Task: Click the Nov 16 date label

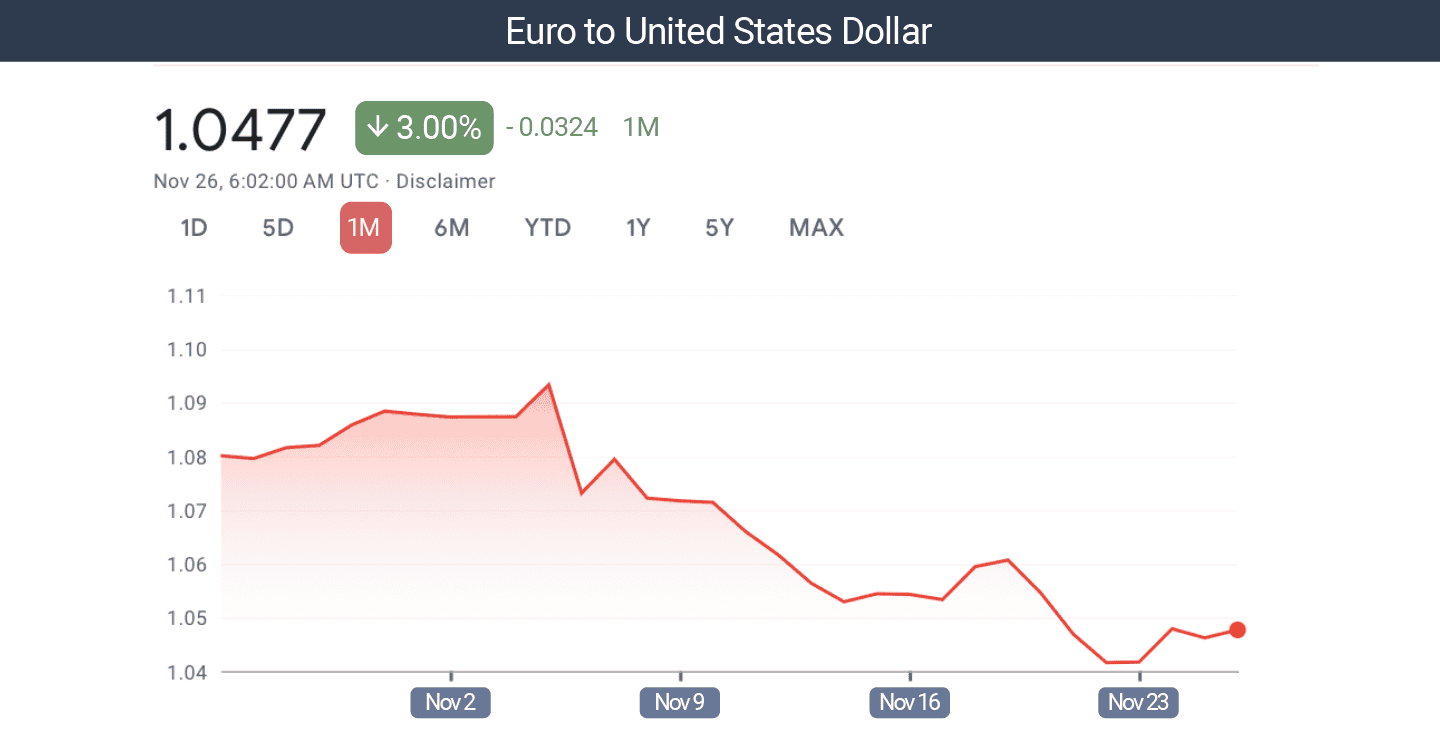Action: [910, 702]
